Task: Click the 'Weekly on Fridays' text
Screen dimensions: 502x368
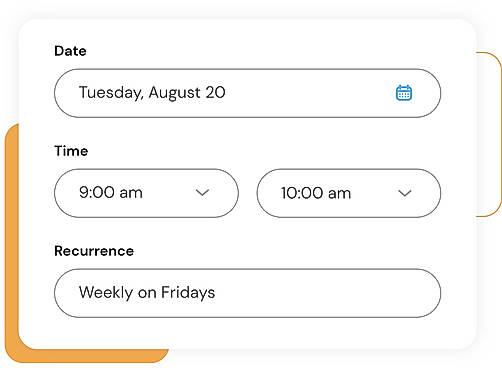Action: (147, 293)
